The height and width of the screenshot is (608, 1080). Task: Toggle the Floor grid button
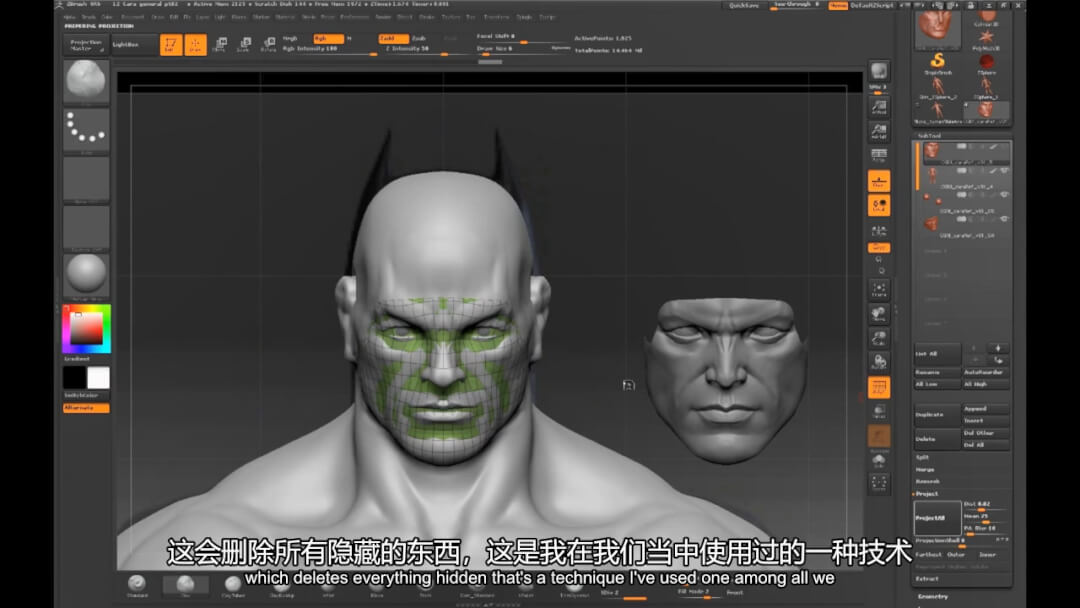[x=878, y=181]
